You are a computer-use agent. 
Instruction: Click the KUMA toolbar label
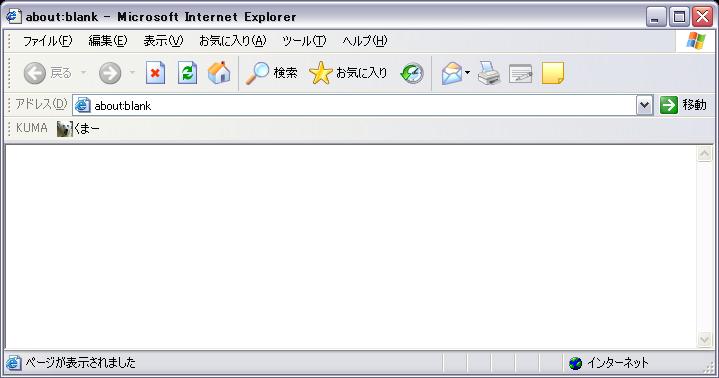[x=32, y=128]
